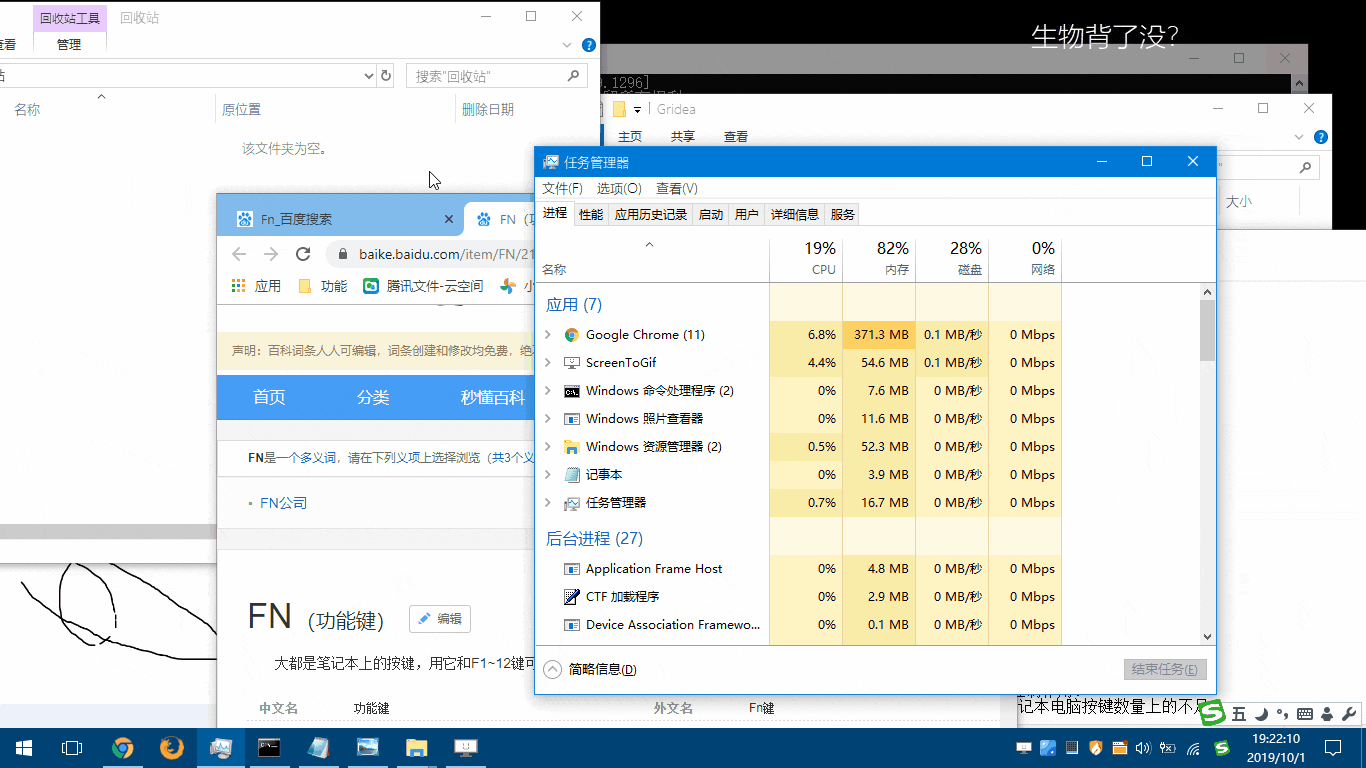Open the 功能 bookmark folder
Image resolution: width=1366 pixels, height=768 pixels.
(x=322, y=286)
